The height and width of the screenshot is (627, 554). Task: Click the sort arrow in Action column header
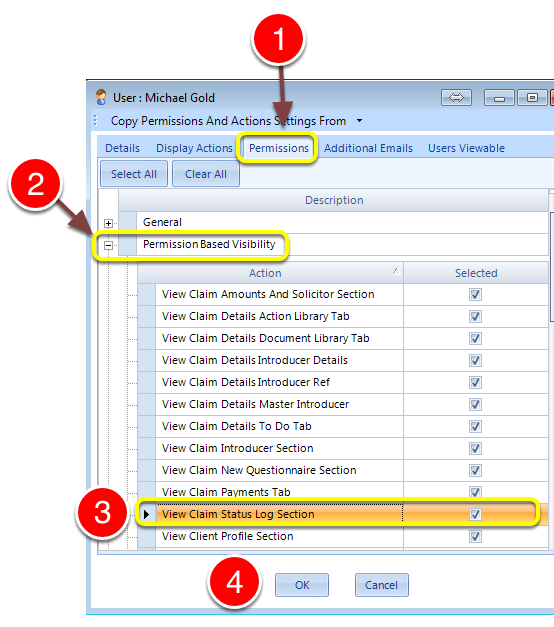click(x=396, y=272)
